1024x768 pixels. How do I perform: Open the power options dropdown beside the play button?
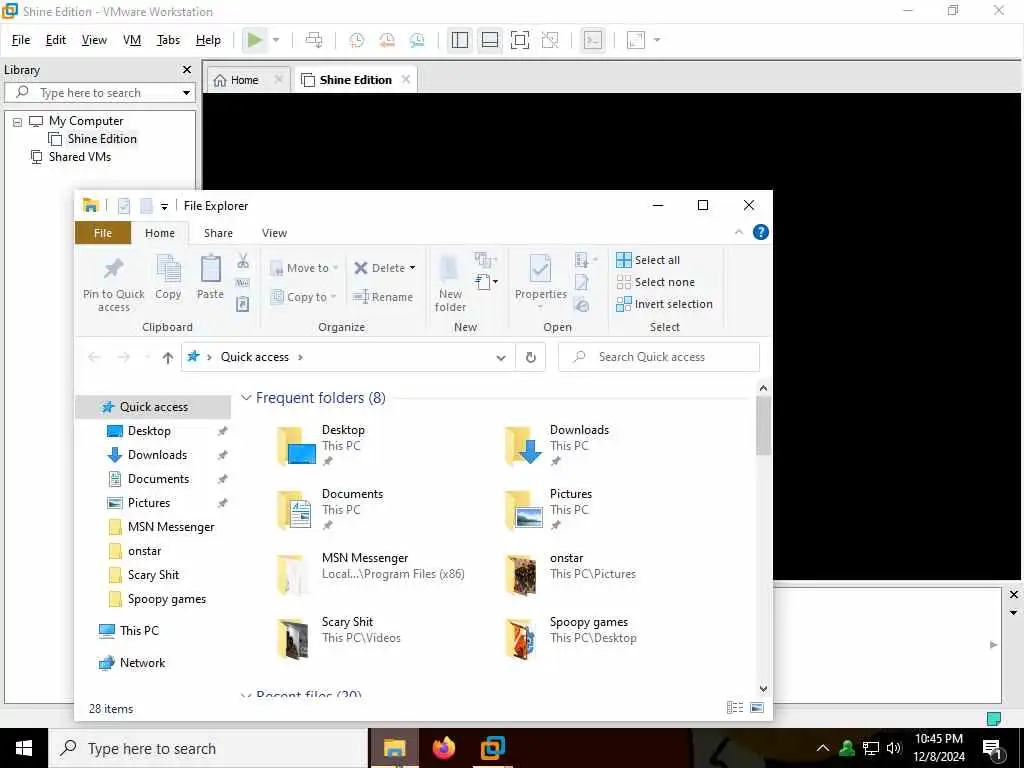point(276,40)
